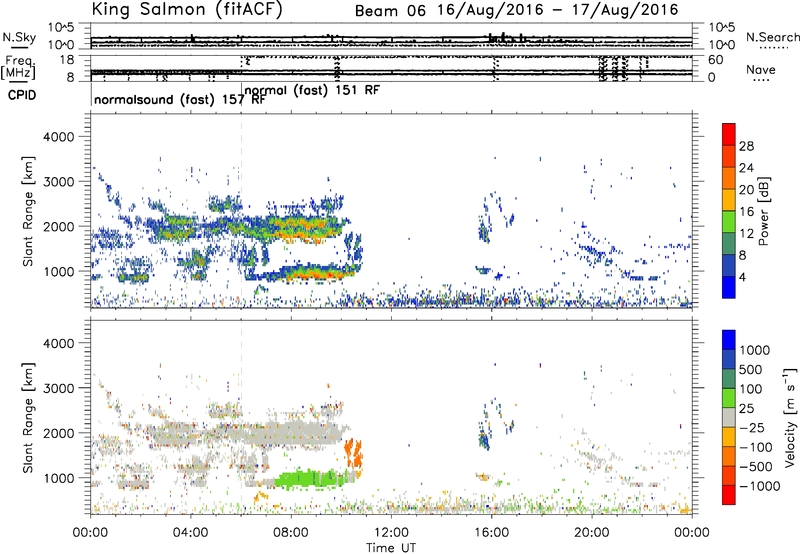Click the green velocity scatter band near 1000 km
The height and width of the screenshot is (554, 800).
pos(311,480)
